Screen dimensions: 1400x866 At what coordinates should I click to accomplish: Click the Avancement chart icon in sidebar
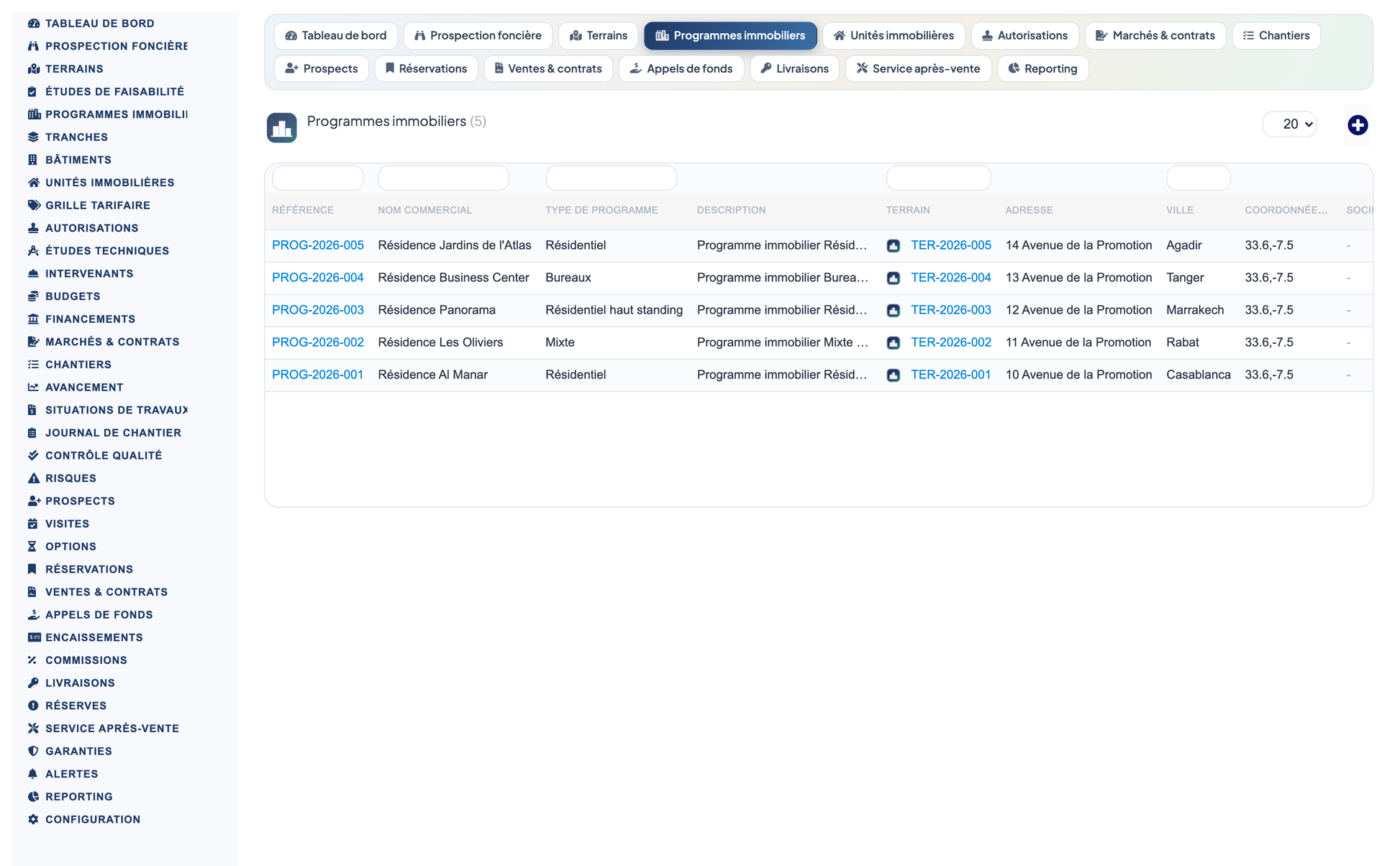pyautogui.click(x=33, y=387)
